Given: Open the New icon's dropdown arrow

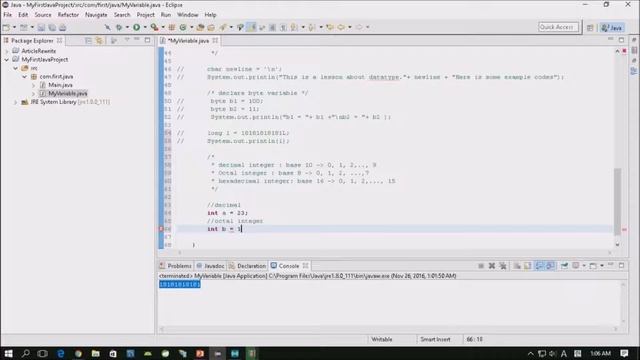Looking at the screenshot, I should 14,27.
